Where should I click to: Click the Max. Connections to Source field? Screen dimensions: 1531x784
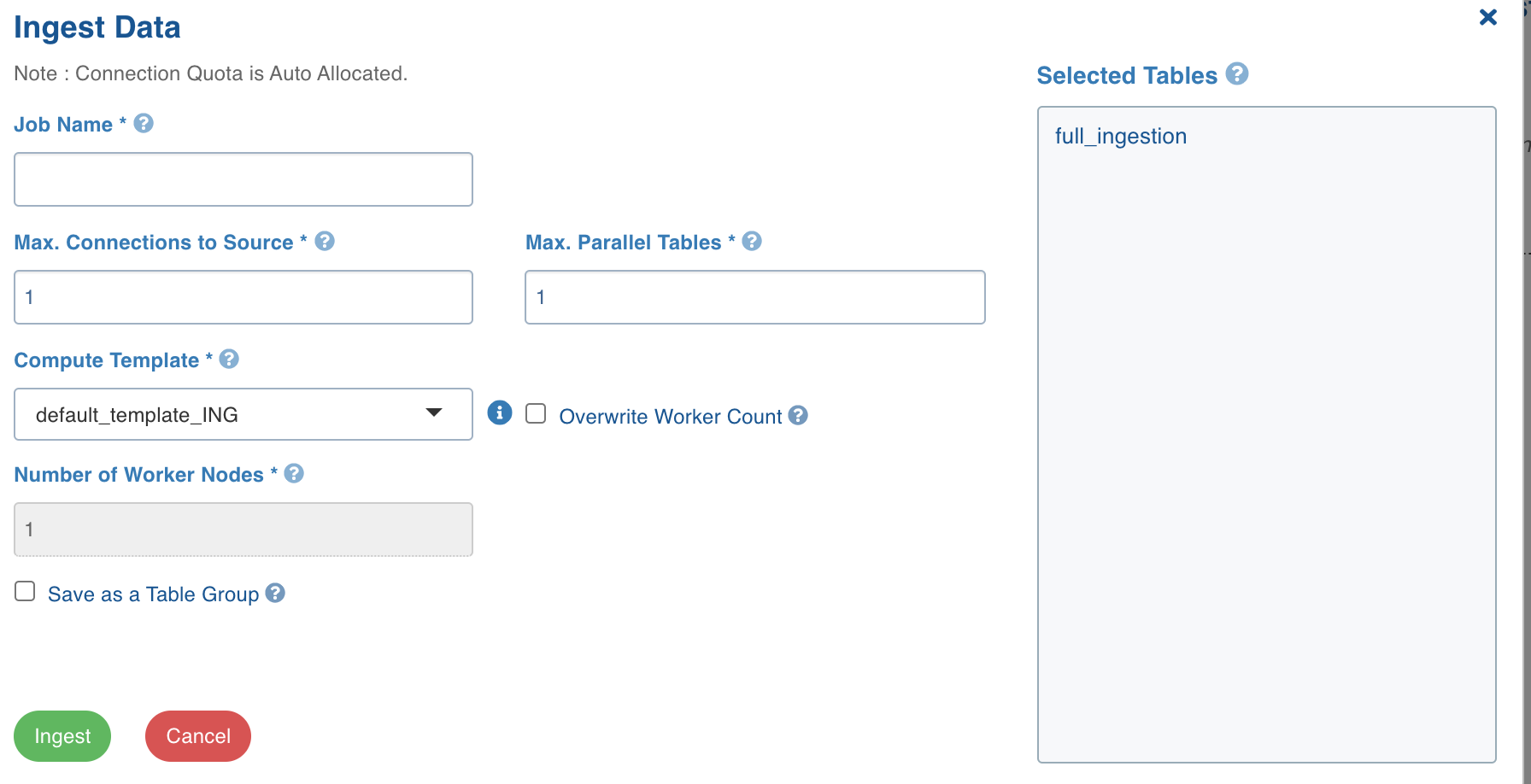pos(243,297)
